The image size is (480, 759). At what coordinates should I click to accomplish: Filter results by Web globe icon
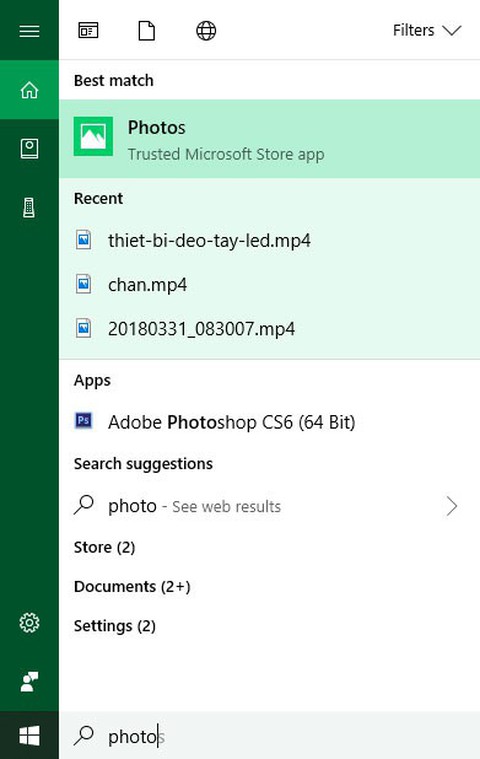coord(206,30)
